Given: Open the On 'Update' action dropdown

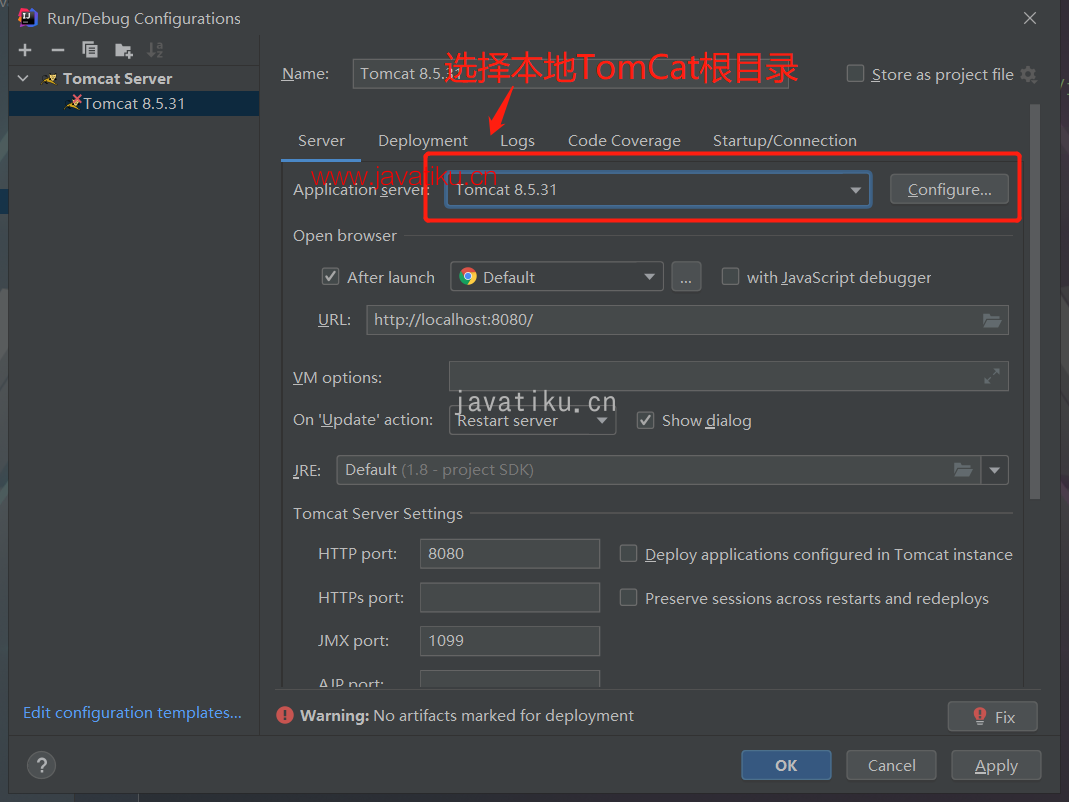Looking at the screenshot, I should click(x=532, y=420).
